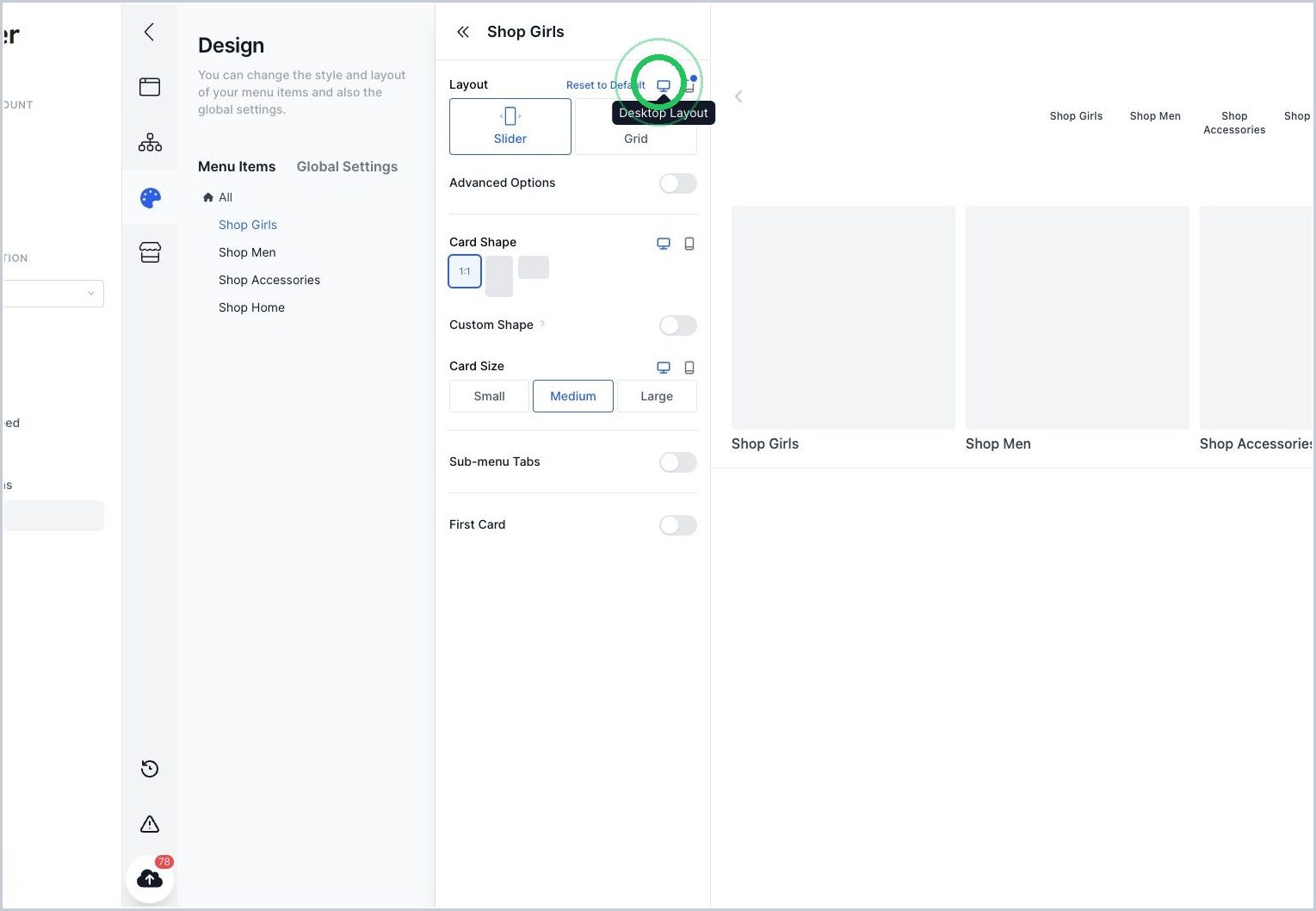1316x911 pixels.
Task: Enable the Custom Shape toggle
Action: [678, 325]
